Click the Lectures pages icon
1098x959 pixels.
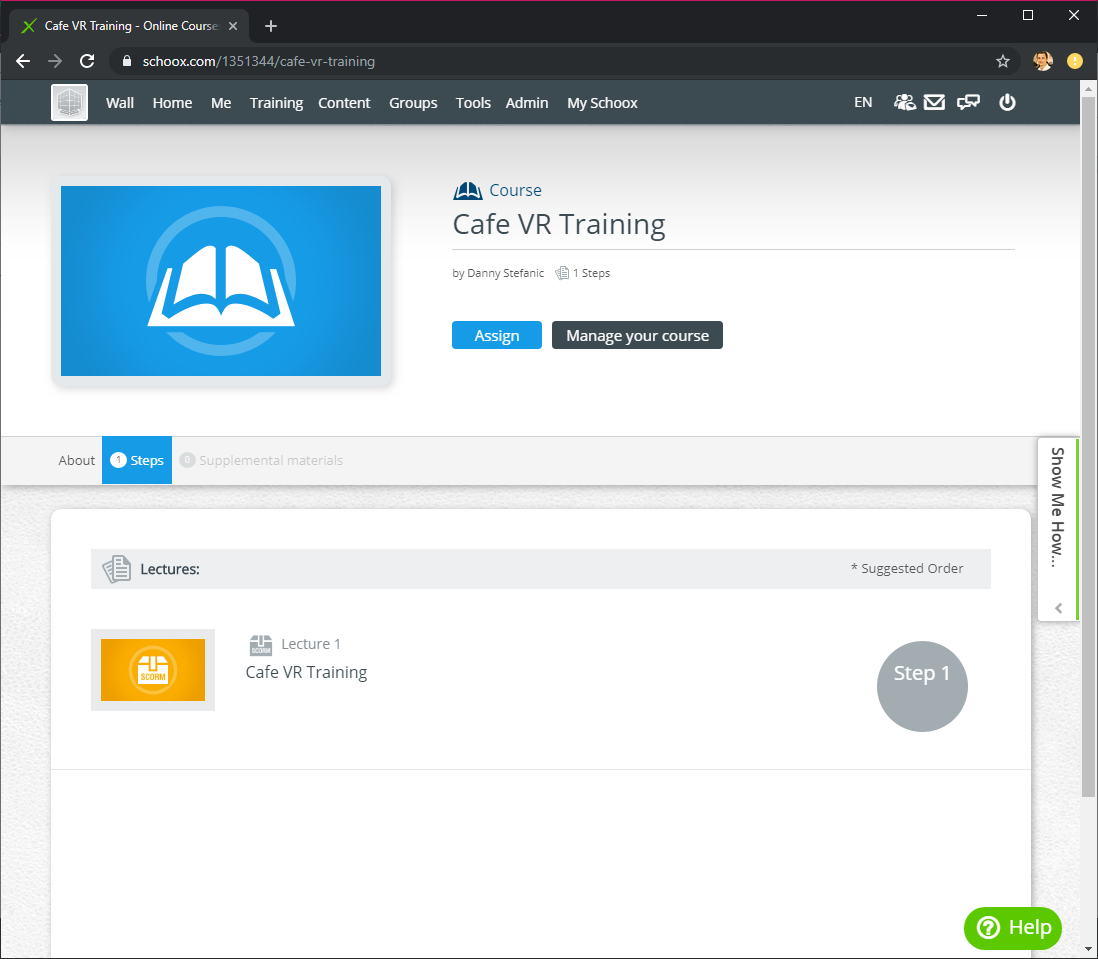point(116,569)
